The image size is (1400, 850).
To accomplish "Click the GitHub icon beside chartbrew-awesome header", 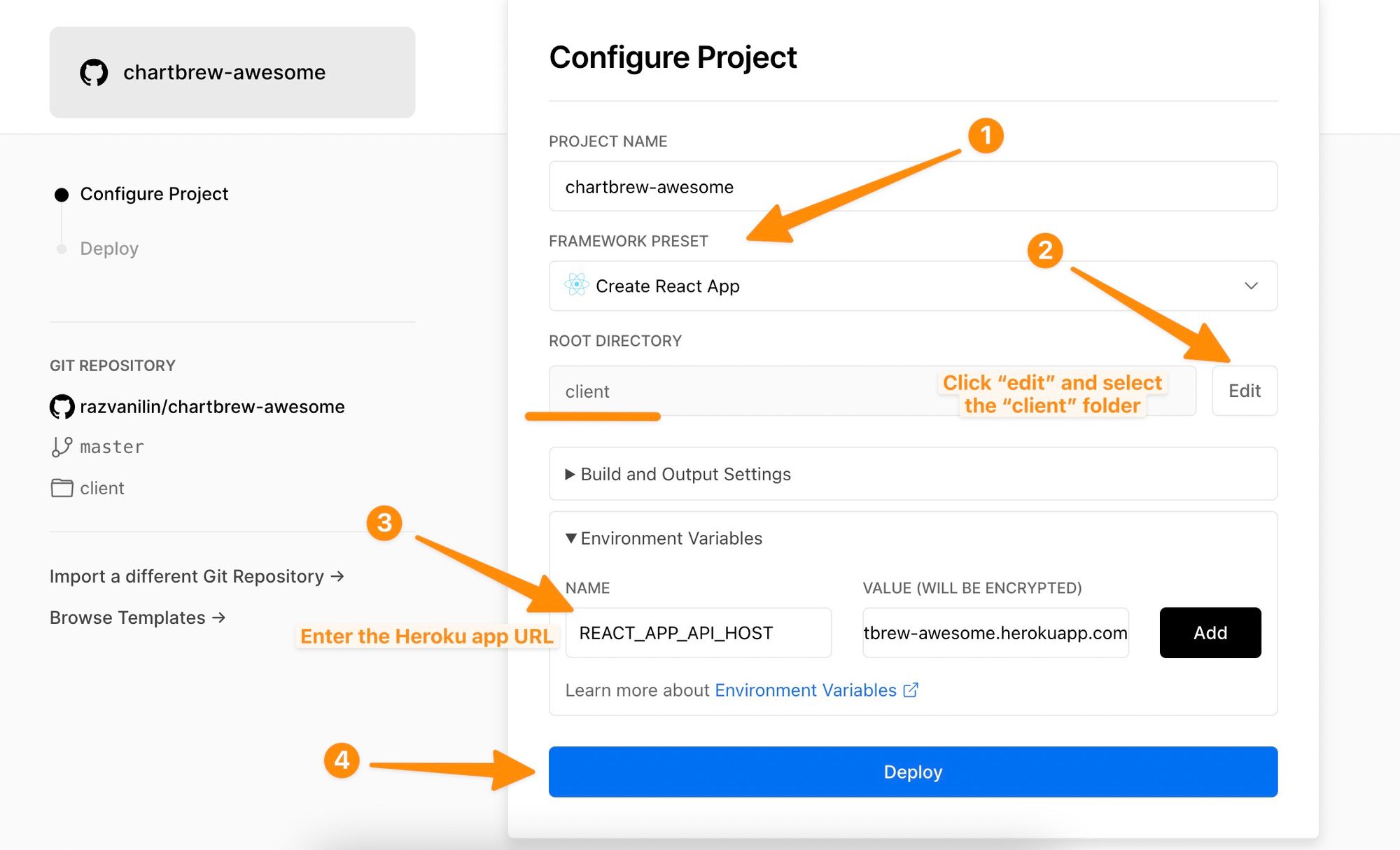I will pyautogui.click(x=94, y=72).
